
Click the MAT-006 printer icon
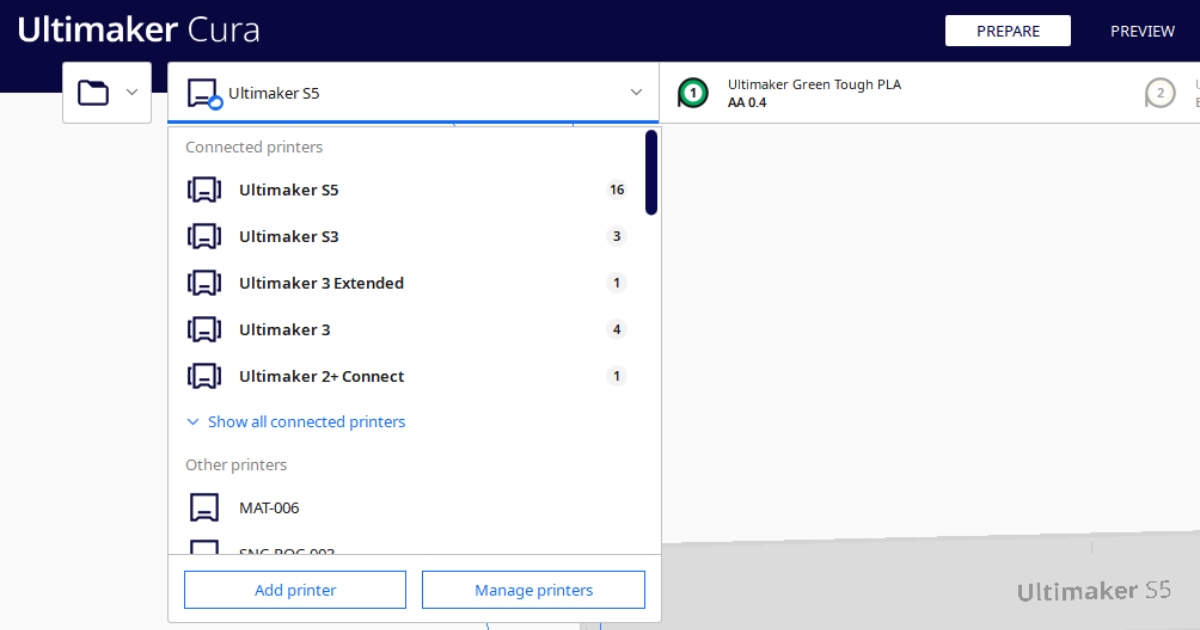[x=205, y=508]
